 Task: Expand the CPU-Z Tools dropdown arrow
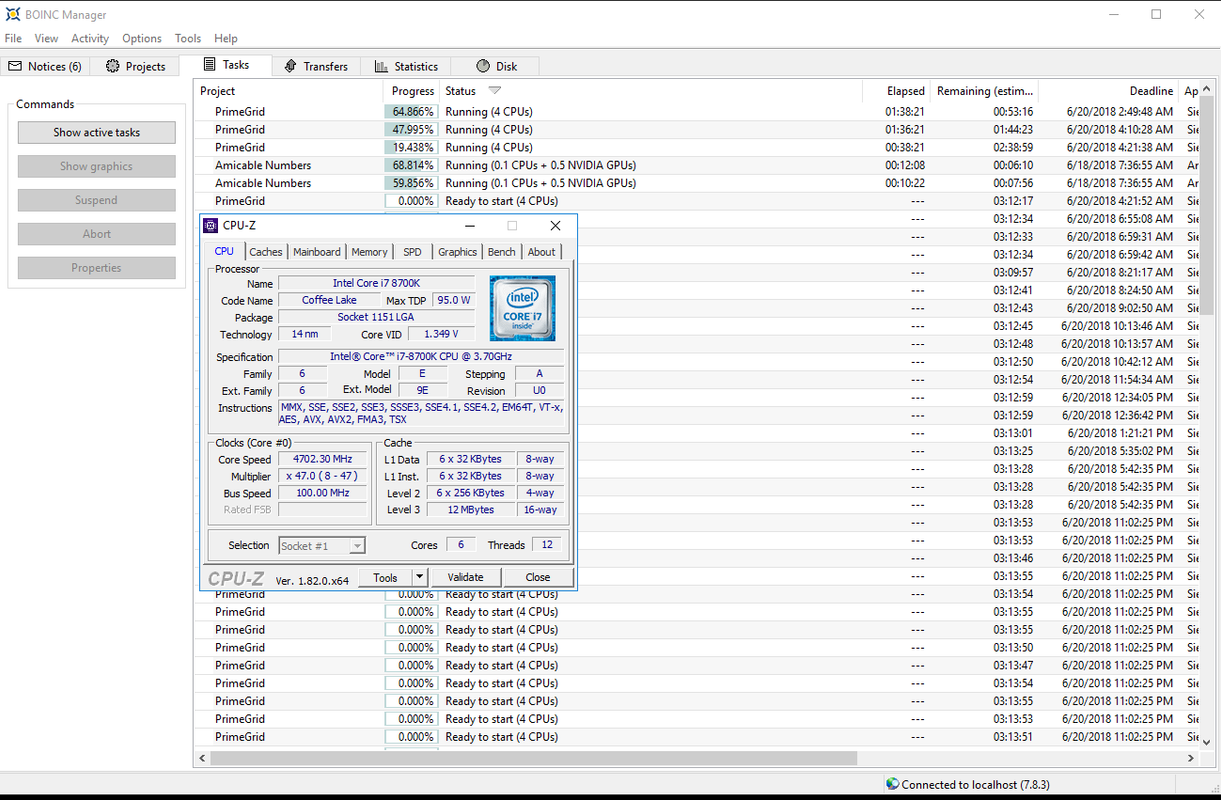(419, 577)
